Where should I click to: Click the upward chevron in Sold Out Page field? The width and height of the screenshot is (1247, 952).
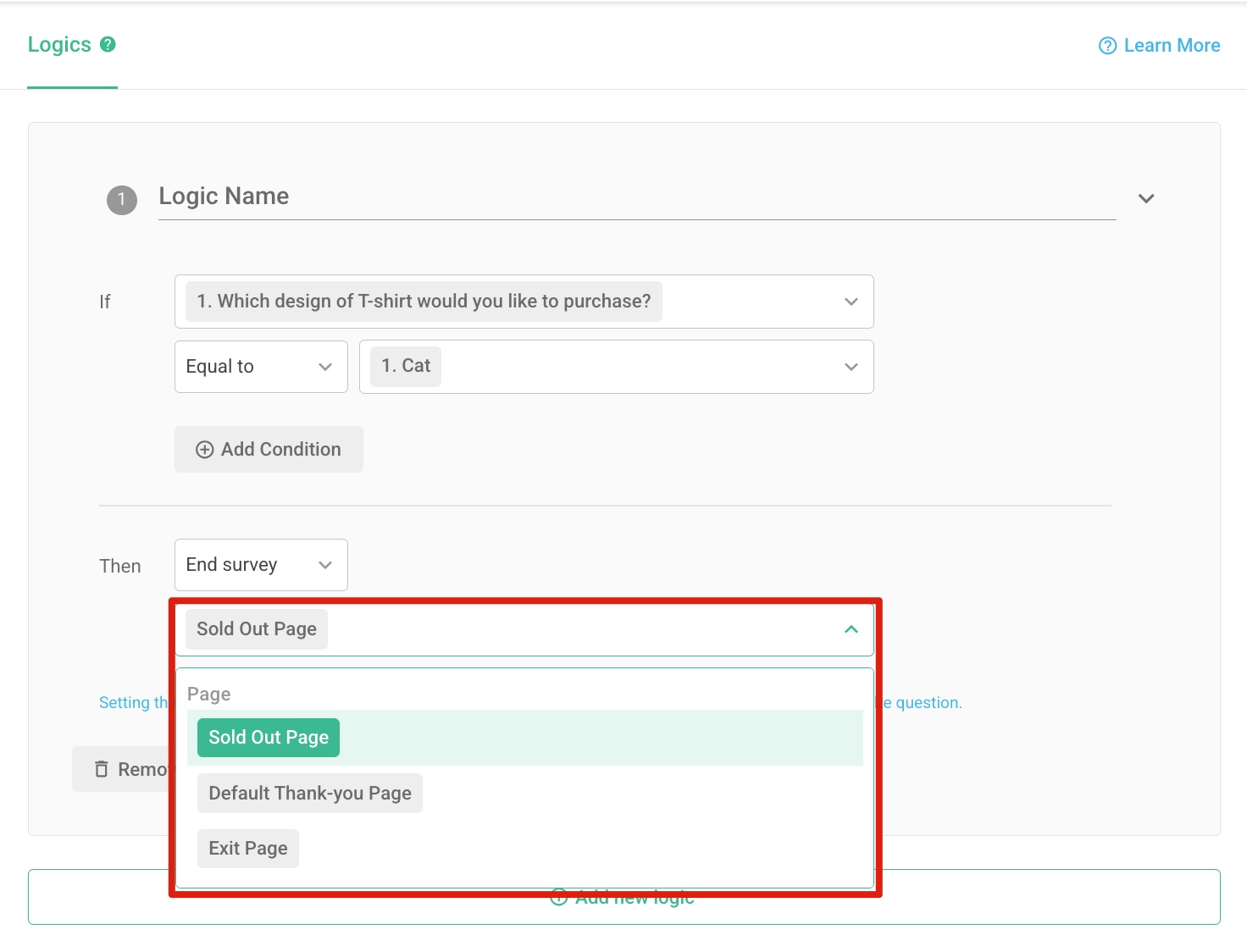point(851,629)
